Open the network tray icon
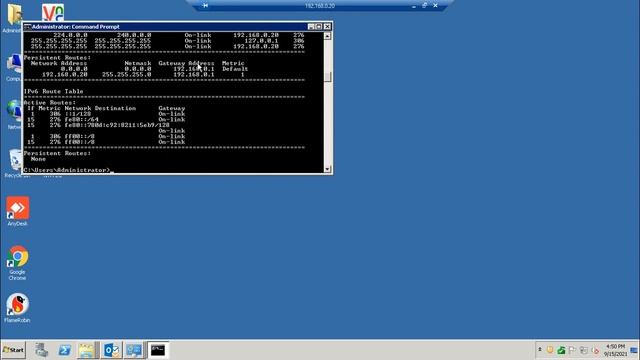This screenshot has width=640, height=360. click(584, 350)
